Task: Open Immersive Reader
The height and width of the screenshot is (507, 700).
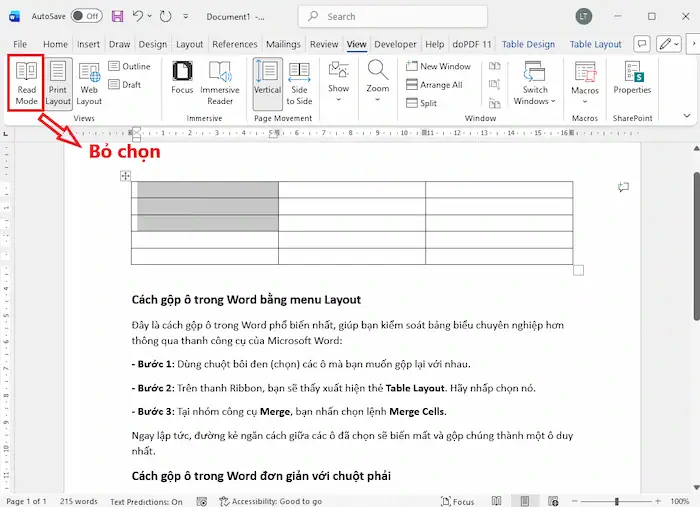Action: click(x=220, y=83)
